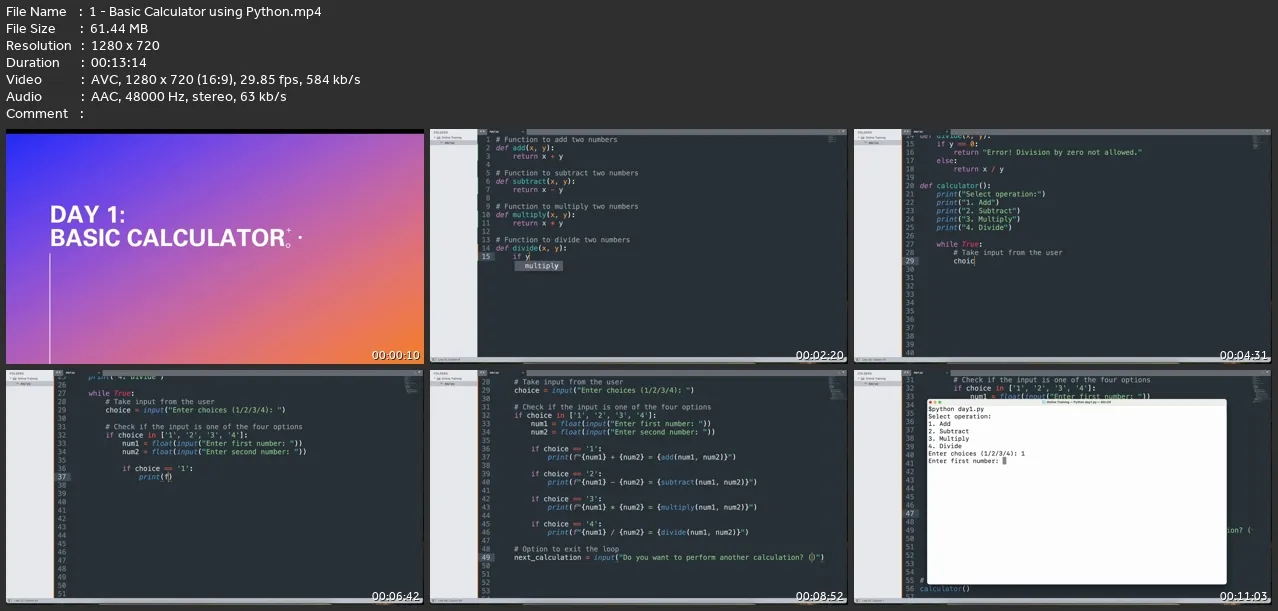Click the red close dot on terminal window
Image resolution: width=1278 pixels, height=611 pixels.
click(x=931, y=401)
